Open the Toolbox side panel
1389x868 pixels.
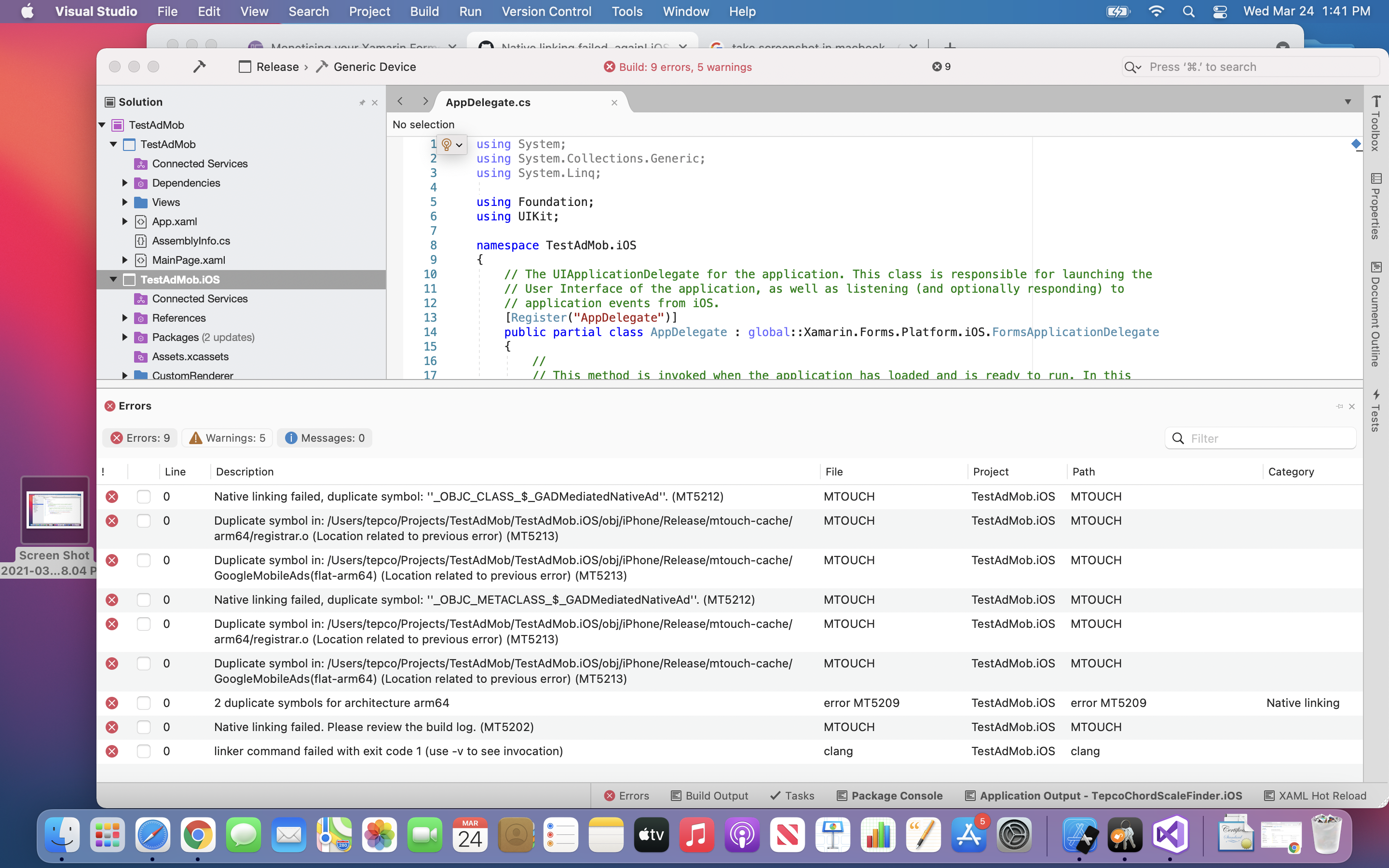(x=1376, y=123)
